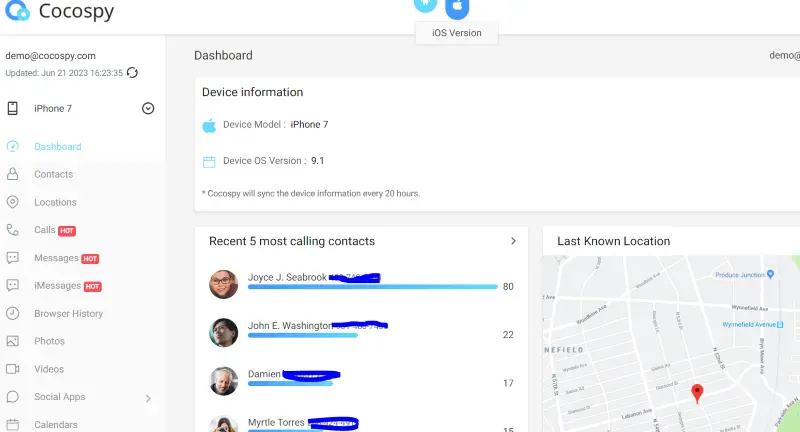Click the Dashboard gauge icon
This screenshot has width=800, height=432.
13,147
